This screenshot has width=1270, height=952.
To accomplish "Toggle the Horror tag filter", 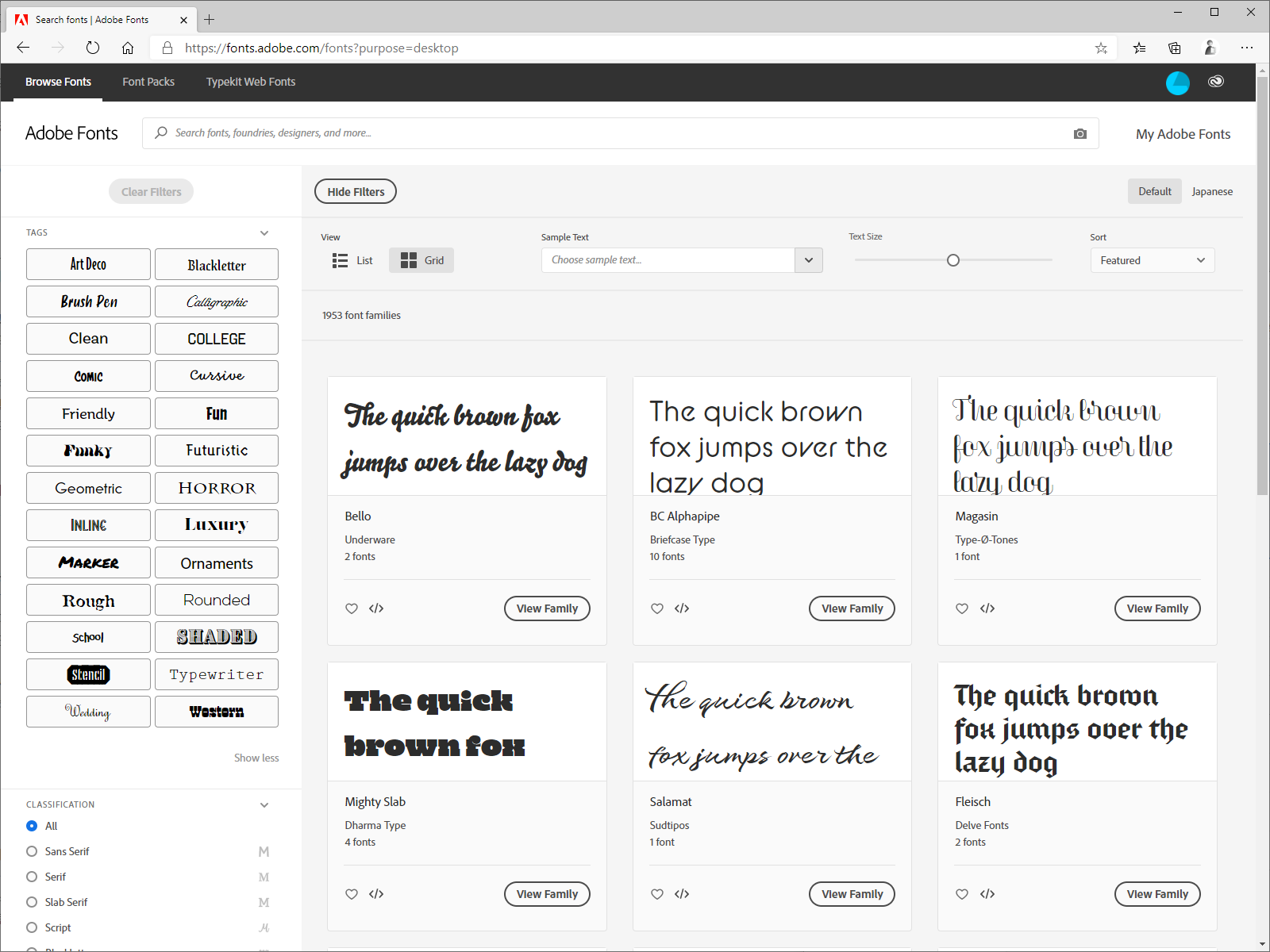I will pyautogui.click(x=217, y=488).
